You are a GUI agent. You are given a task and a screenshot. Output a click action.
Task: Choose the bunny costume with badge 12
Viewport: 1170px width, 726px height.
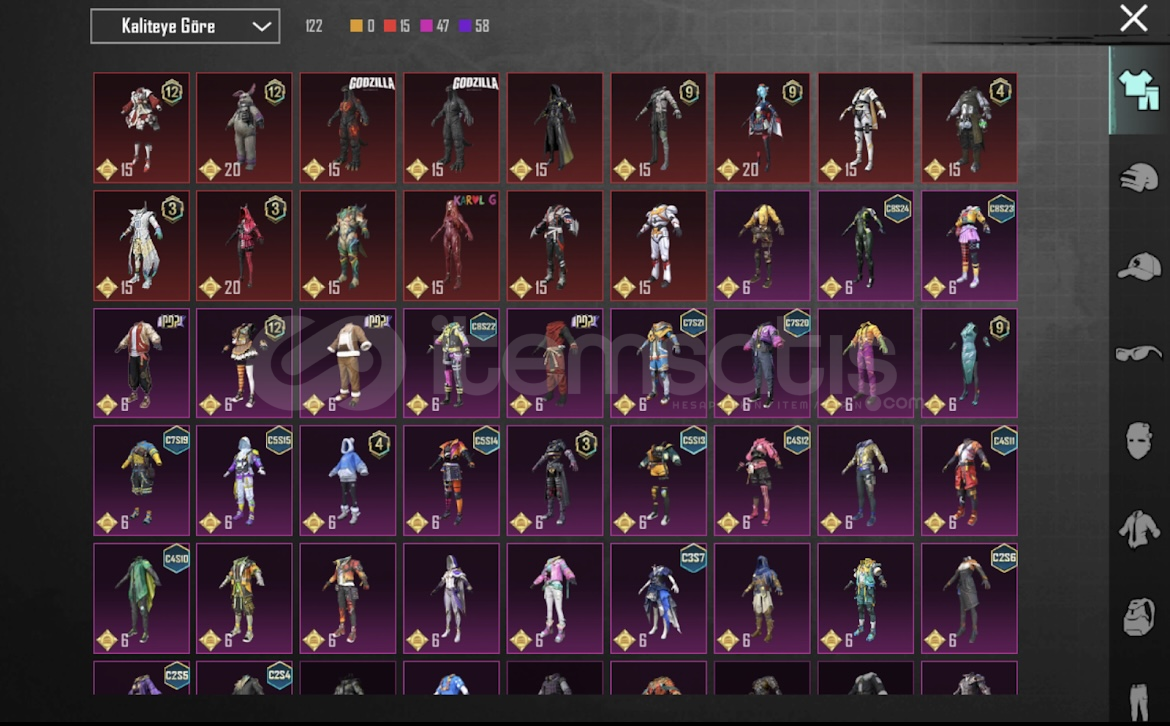pyautogui.click(x=244, y=128)
